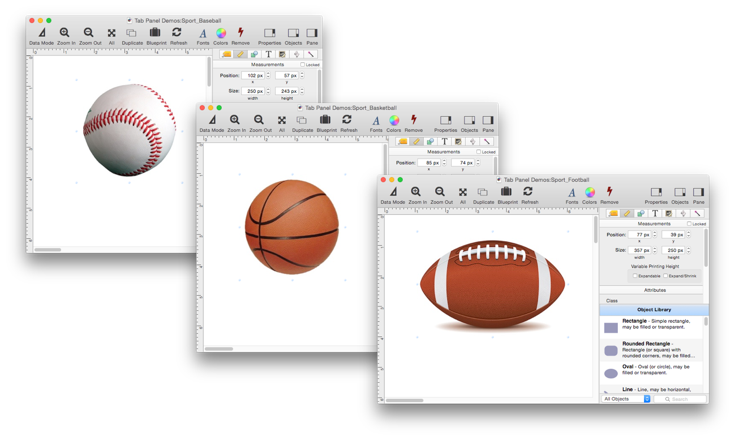Image resolution: width=735 pixels, height=440 pixels.
Task: Select the Text inspector tab in Sport_Baseball
Action: tap(268, 54)
